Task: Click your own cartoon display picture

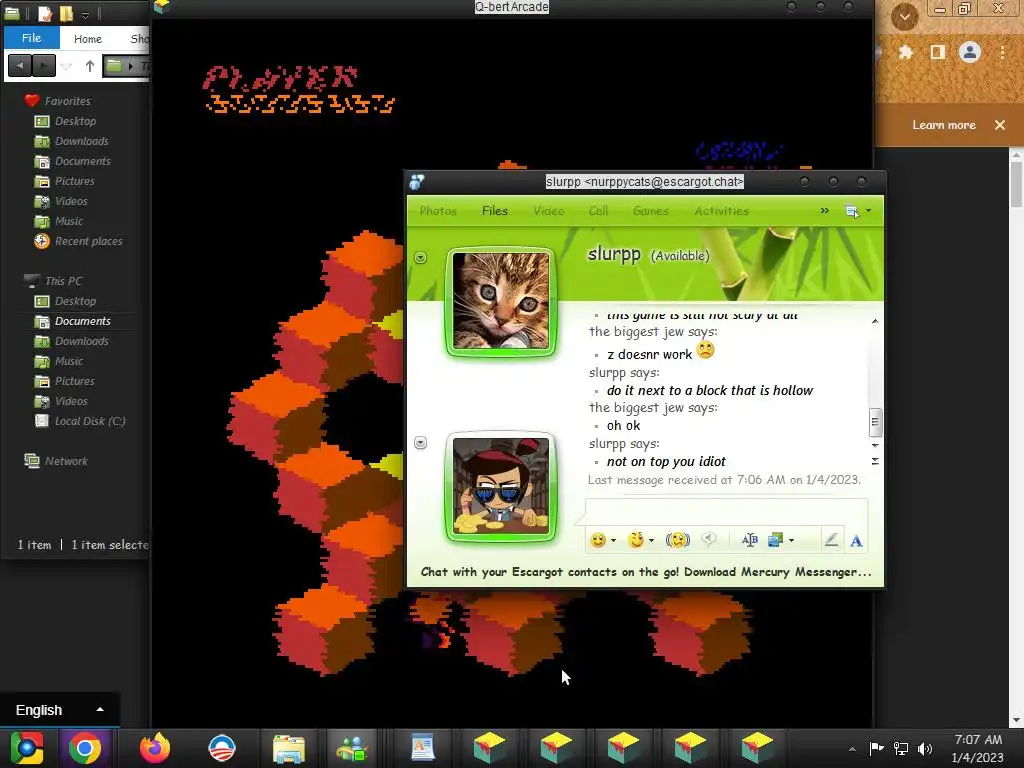Action: point(501,486)
